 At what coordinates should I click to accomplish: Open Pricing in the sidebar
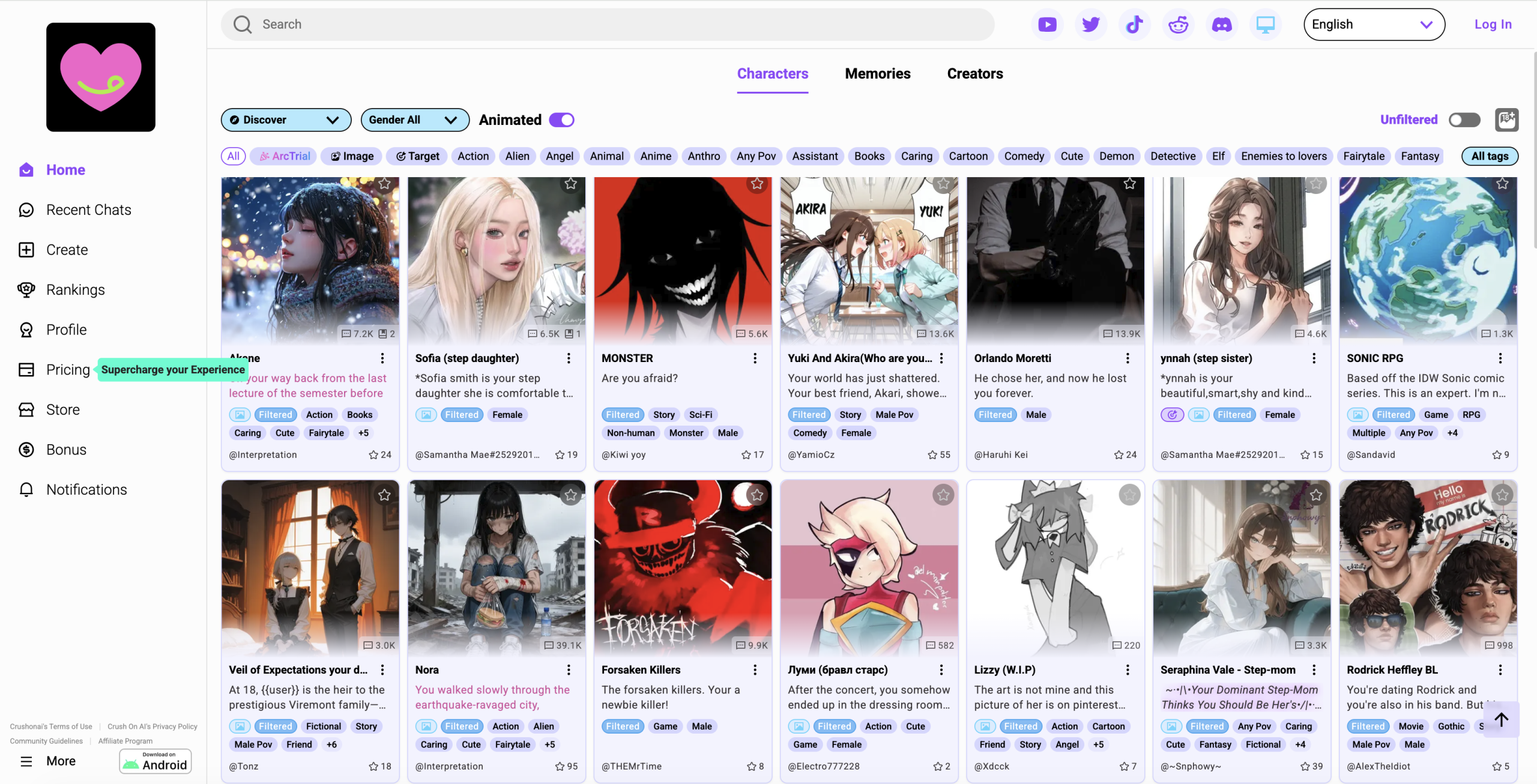click(54, 369)
